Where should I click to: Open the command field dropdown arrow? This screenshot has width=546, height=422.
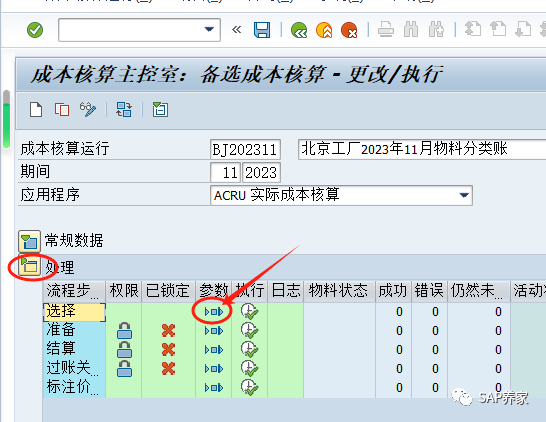coord(209,30)
